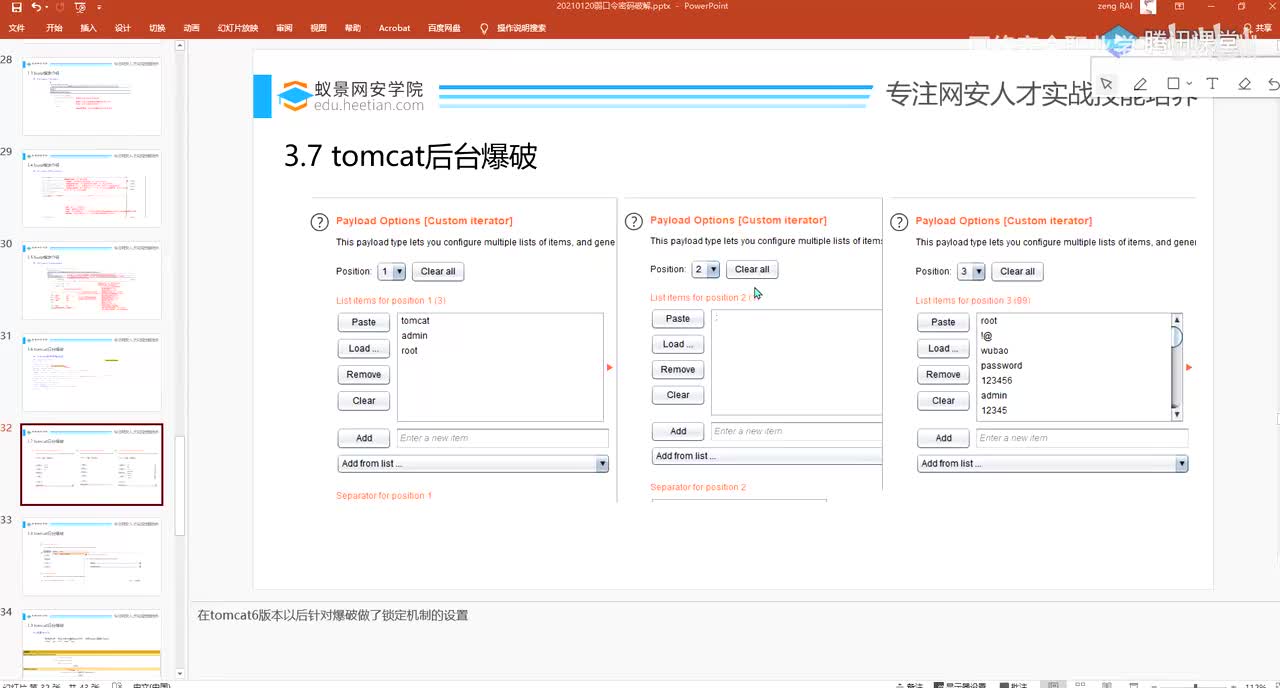Open the 幻灯片放映 ribbon tab
Screen dimensions: 1280x688
coord(238,28)
